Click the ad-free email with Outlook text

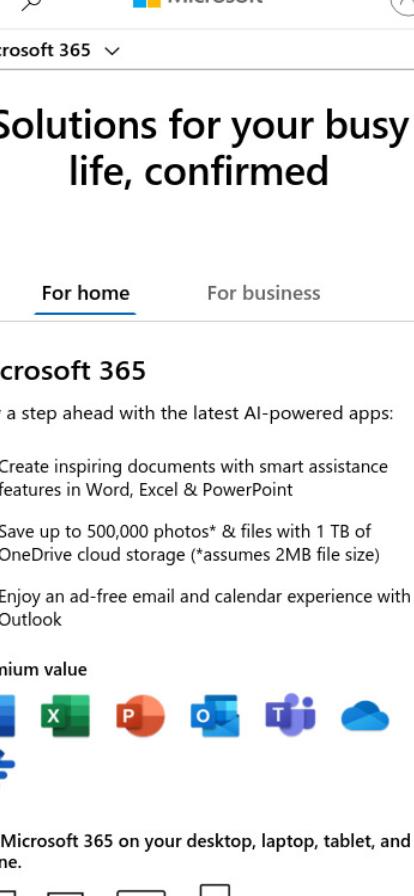[205, 608]
